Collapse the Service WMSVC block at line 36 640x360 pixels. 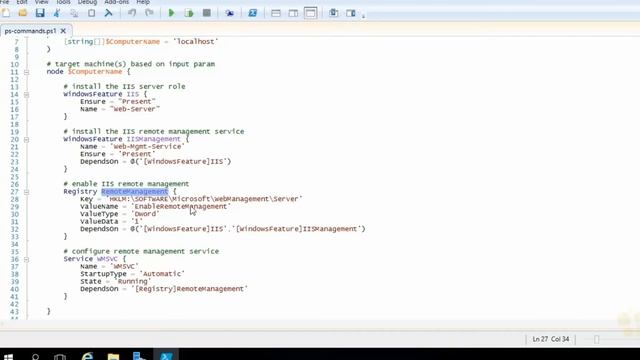click(x=27, y=259)
